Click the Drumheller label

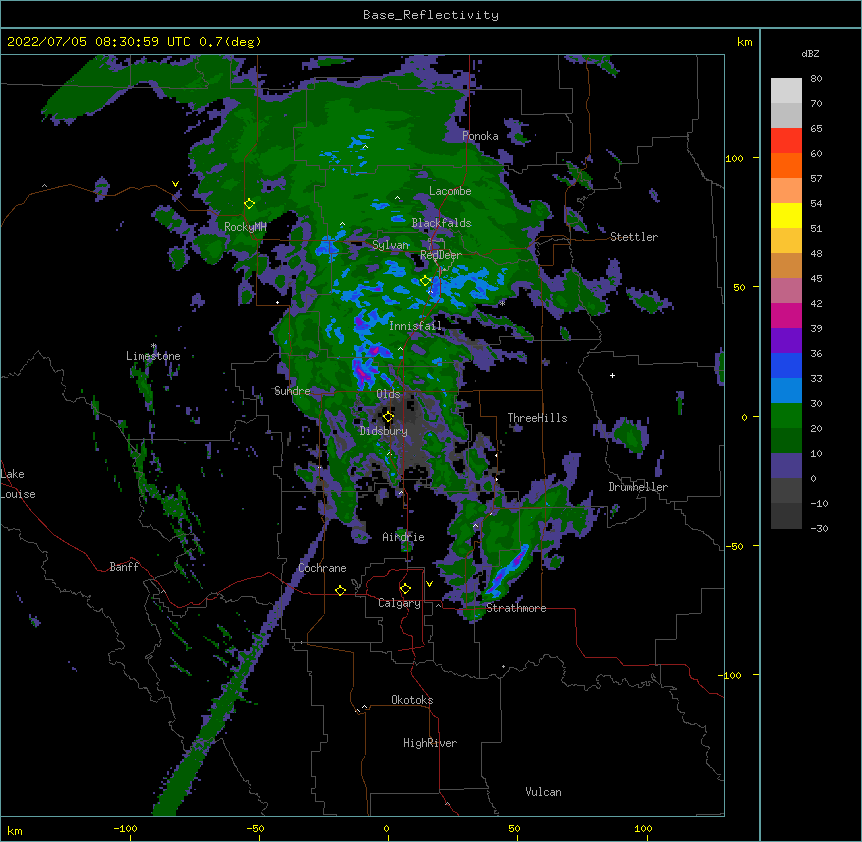pos(638,487)
